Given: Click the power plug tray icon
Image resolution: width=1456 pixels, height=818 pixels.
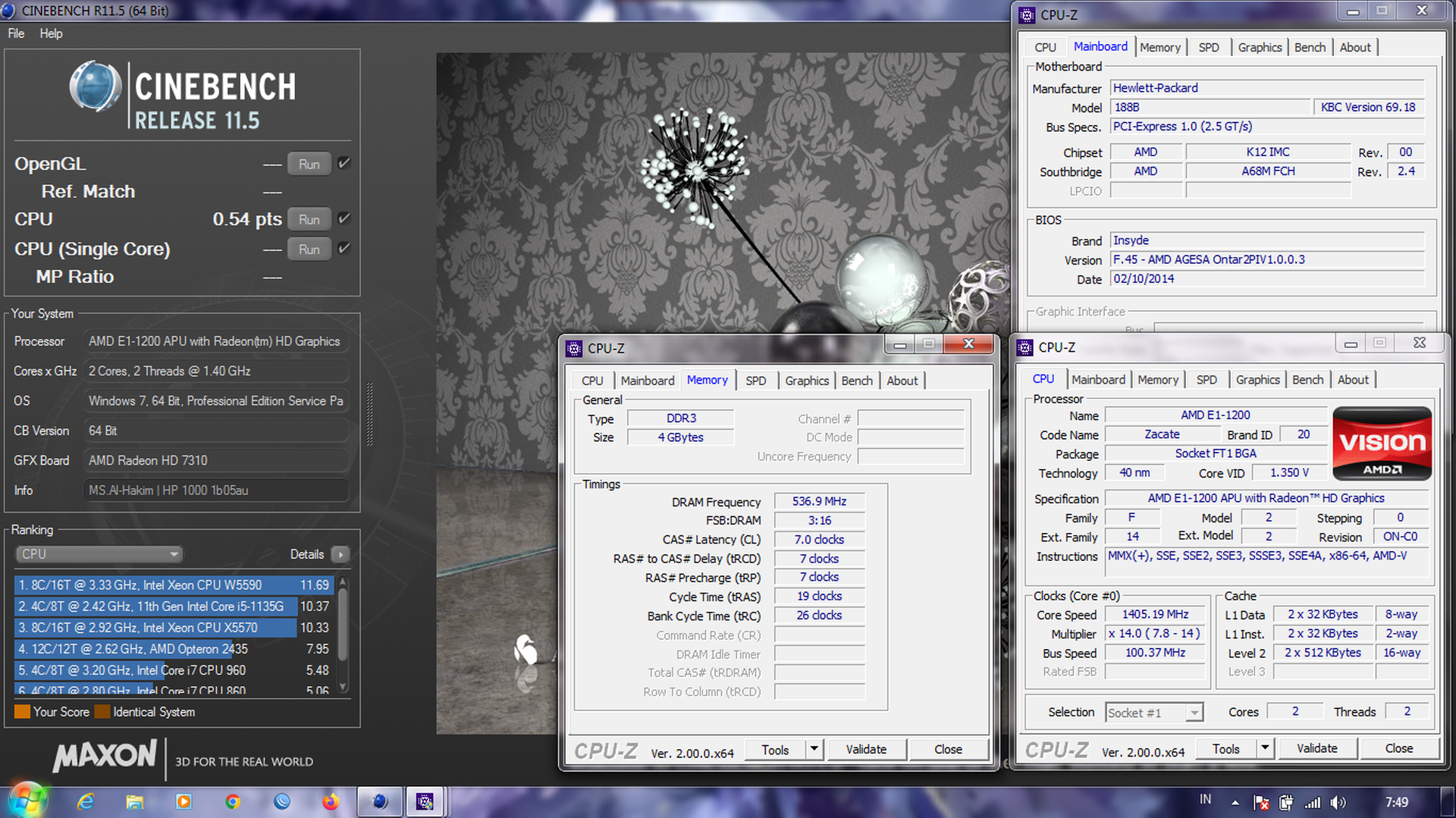Looking at the screenshot, I should point(1287,802).
